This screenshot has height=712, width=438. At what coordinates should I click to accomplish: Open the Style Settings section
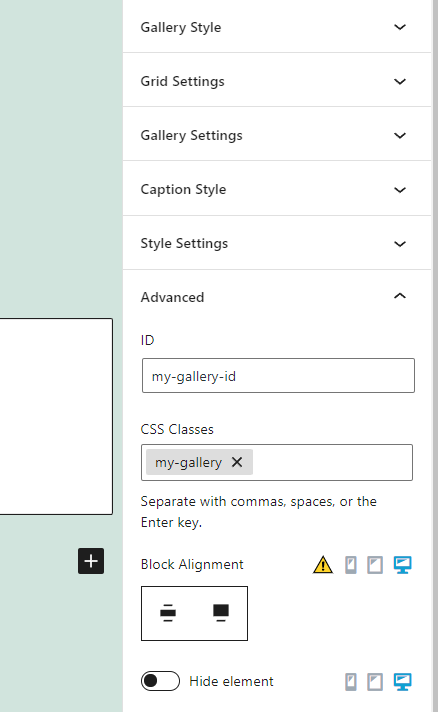(277, 243)
